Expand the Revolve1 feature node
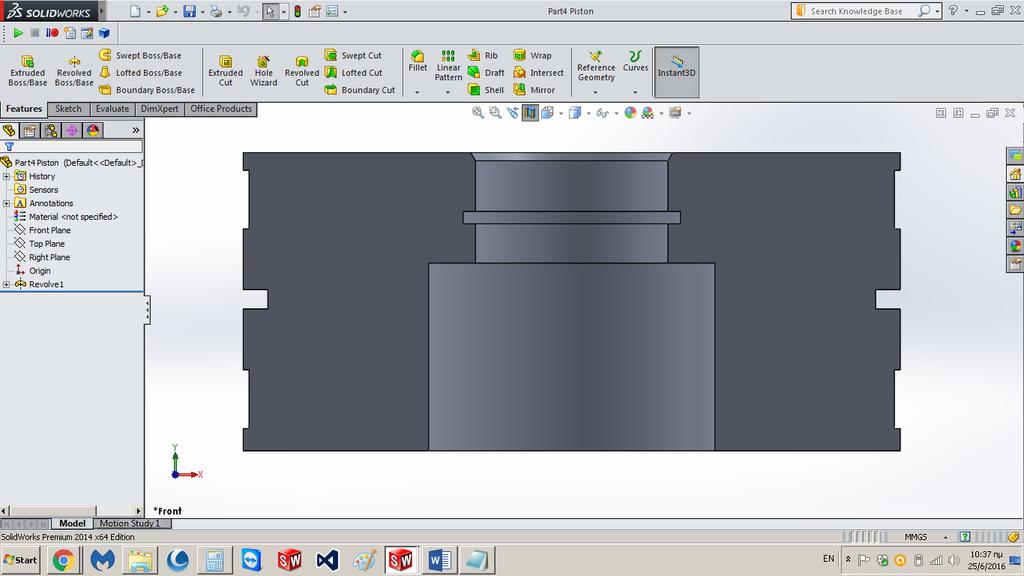The height and width of the screenshot is (576, 1024). (7, 284)
